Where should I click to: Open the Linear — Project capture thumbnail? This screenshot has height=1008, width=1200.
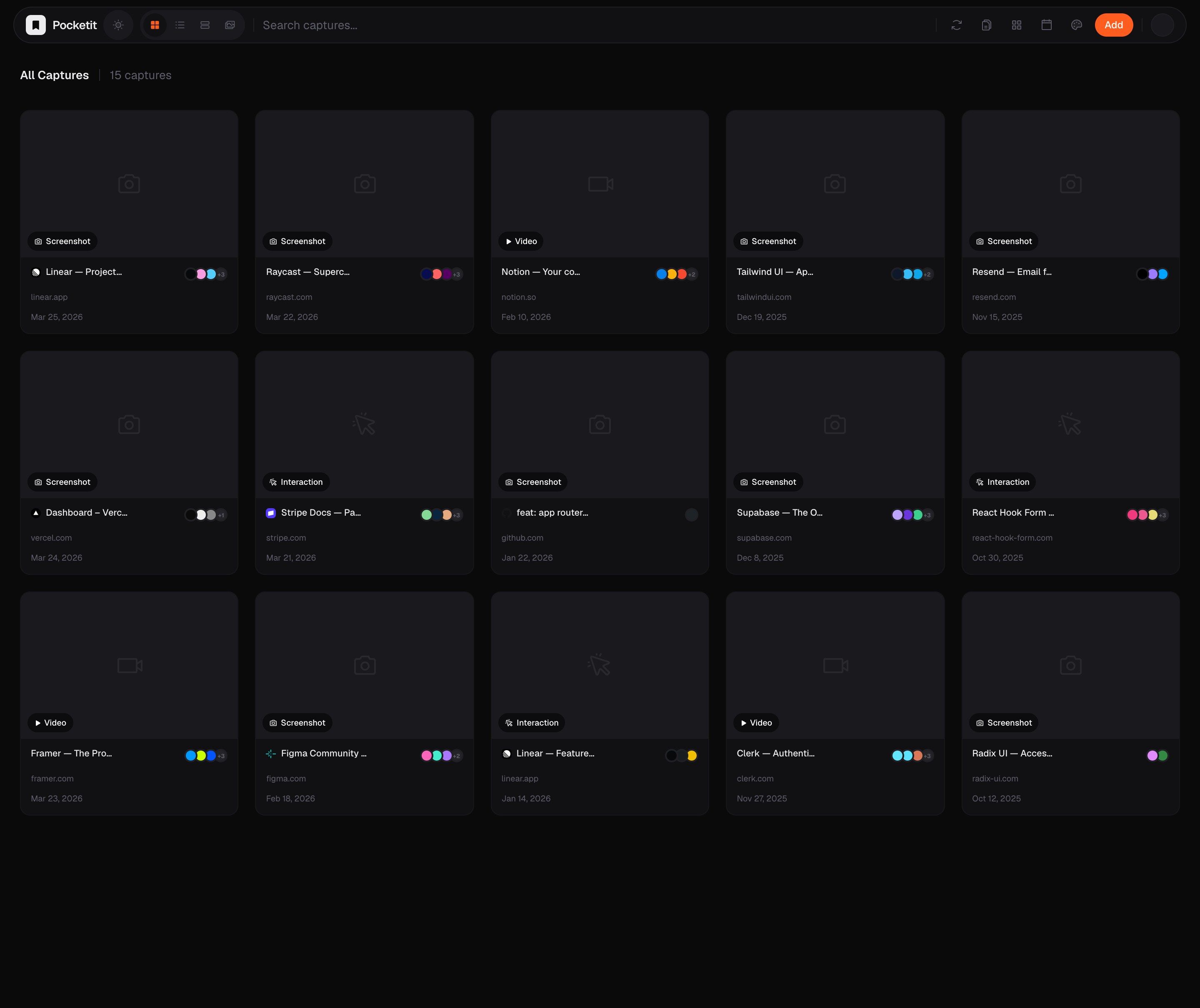tap(129, 183)
